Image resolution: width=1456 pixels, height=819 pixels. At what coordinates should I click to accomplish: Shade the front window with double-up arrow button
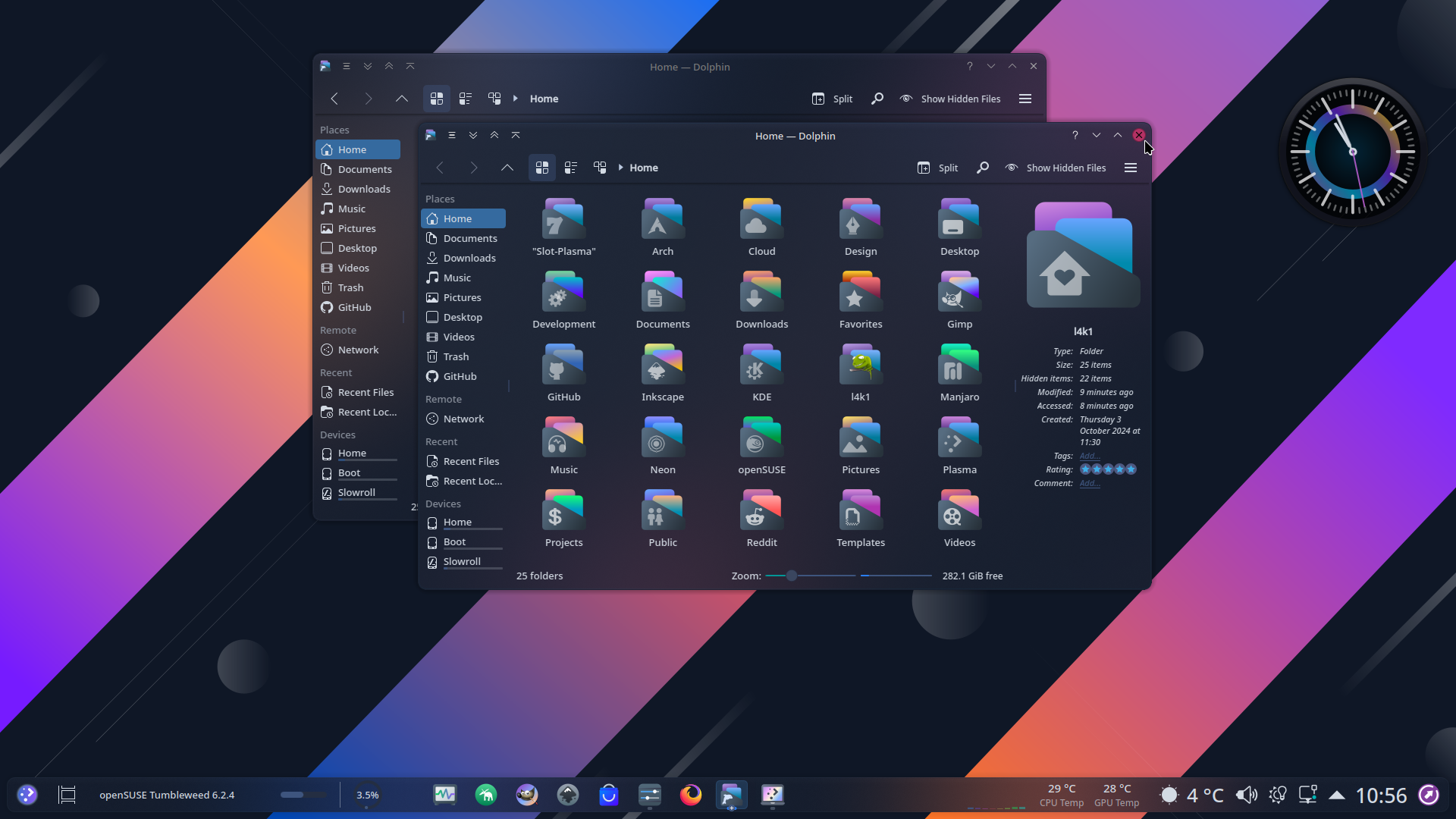click(x=516, y=135)
